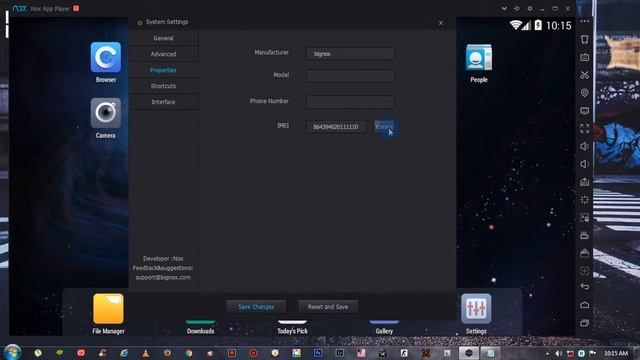
Task: Open the three-dots sidebar menu
Action: coord(584,21)
